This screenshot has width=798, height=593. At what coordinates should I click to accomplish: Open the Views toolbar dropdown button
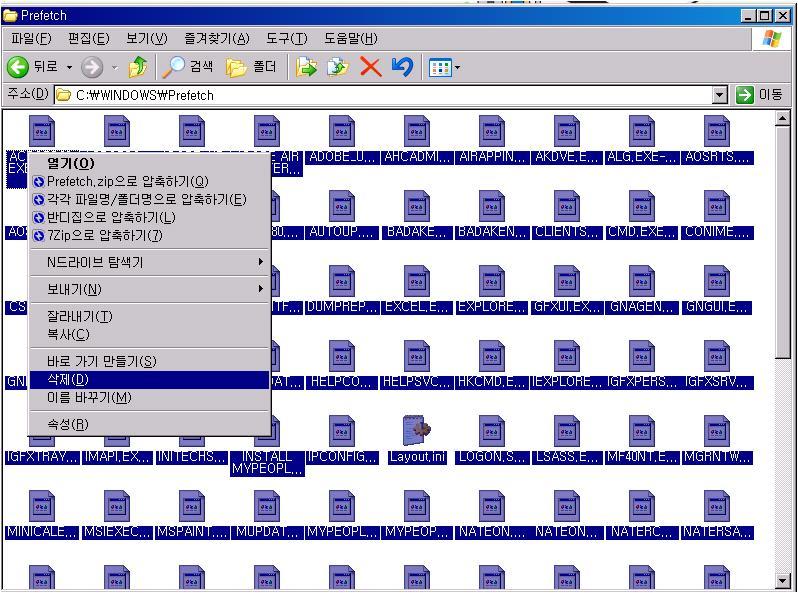444,67
